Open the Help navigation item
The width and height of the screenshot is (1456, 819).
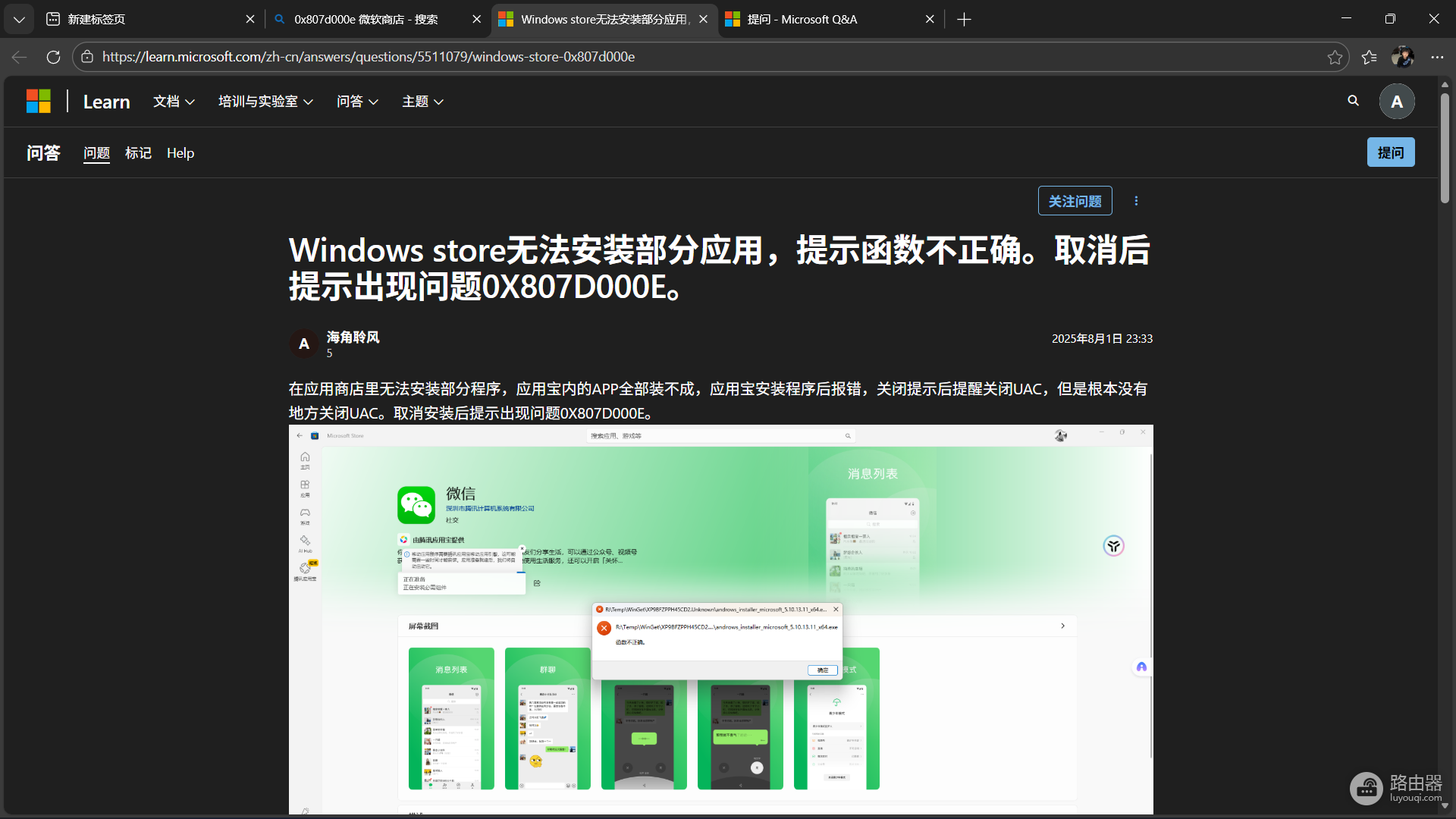[x=180, y=153]
